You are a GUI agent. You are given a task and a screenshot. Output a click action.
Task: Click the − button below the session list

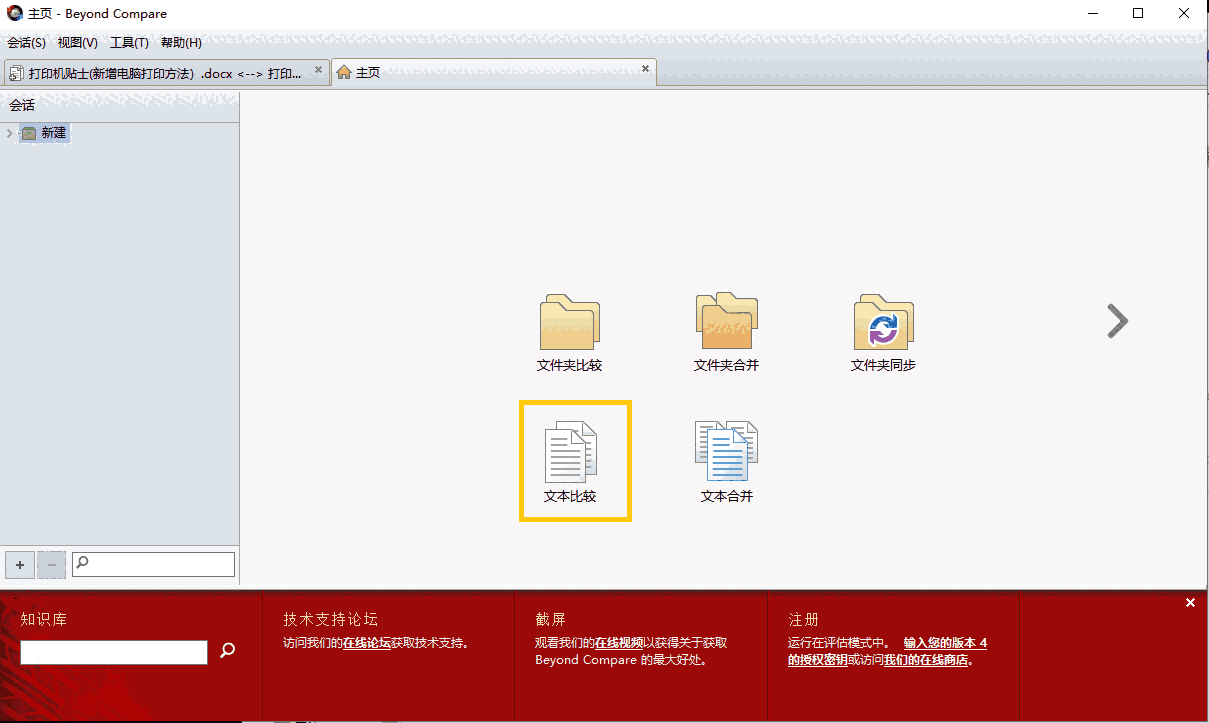tap(51, 564)
